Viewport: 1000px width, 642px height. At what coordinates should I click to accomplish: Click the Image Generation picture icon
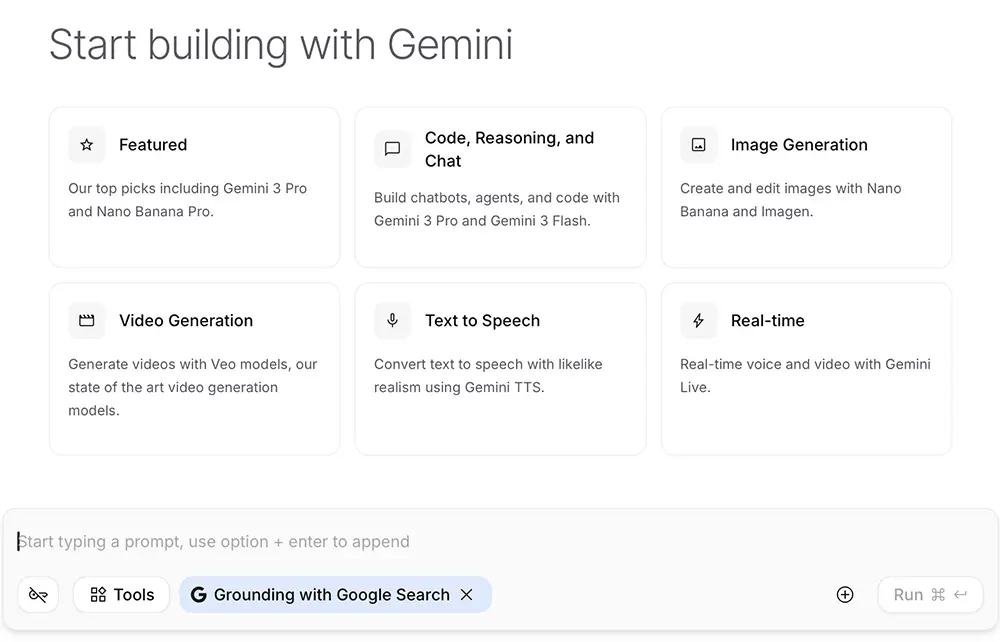[x=698, y=144]
